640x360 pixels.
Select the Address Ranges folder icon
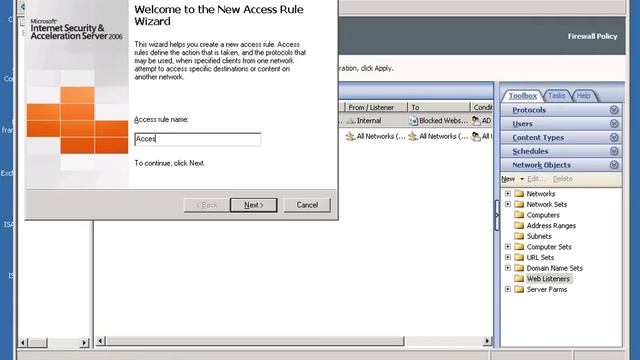click(x=519, y=225)
